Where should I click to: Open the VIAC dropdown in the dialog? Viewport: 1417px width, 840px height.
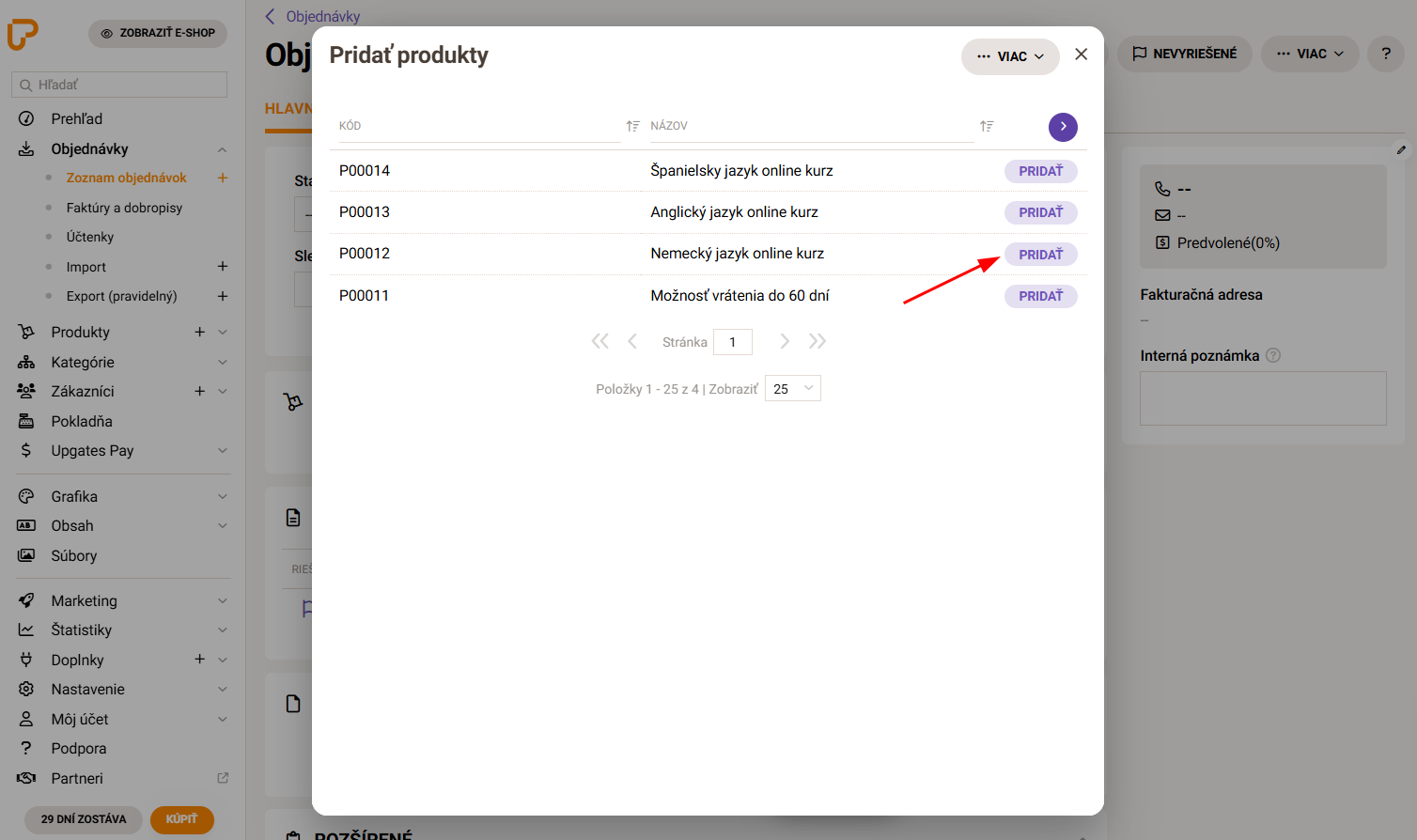tap(1010, 56)
